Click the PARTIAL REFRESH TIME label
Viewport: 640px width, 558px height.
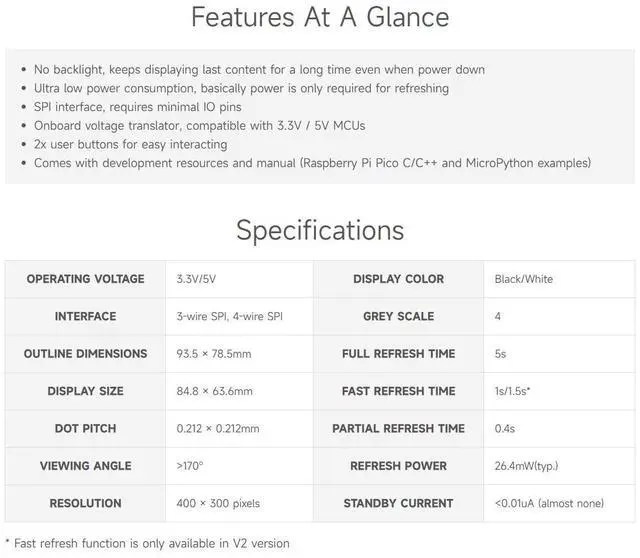point(398,428)
